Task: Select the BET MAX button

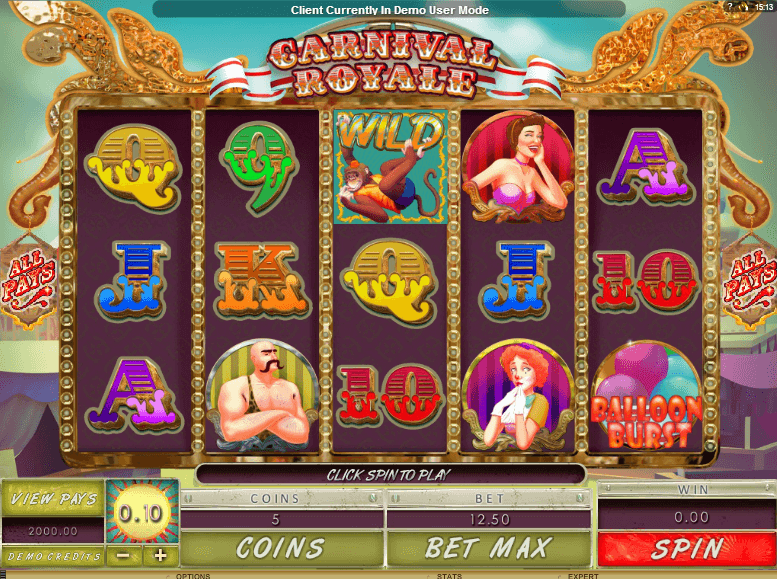Action: point(489,548)
